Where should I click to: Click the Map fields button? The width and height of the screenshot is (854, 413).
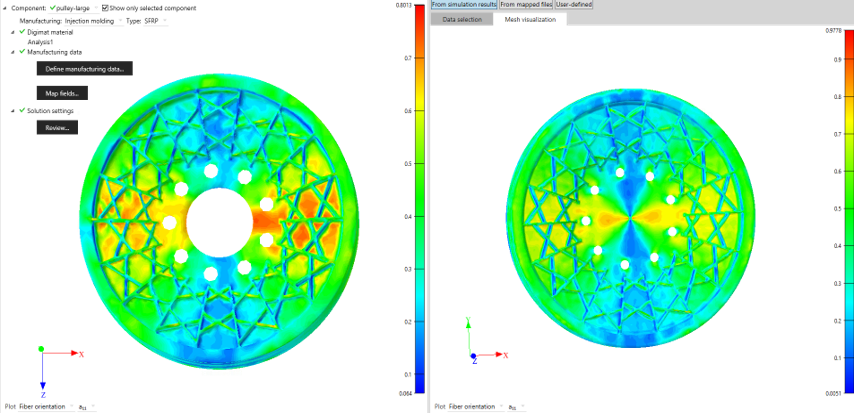(62, 93)
